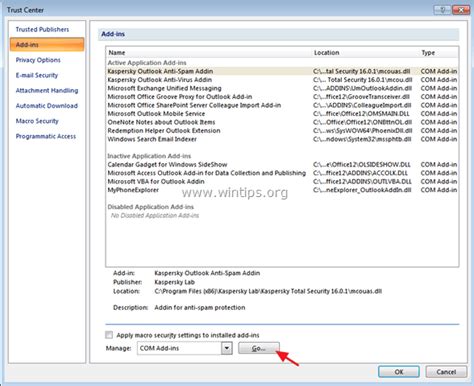
Task: Click Kaspersky Lab publisher text
Action: click(x=174, y=282)
